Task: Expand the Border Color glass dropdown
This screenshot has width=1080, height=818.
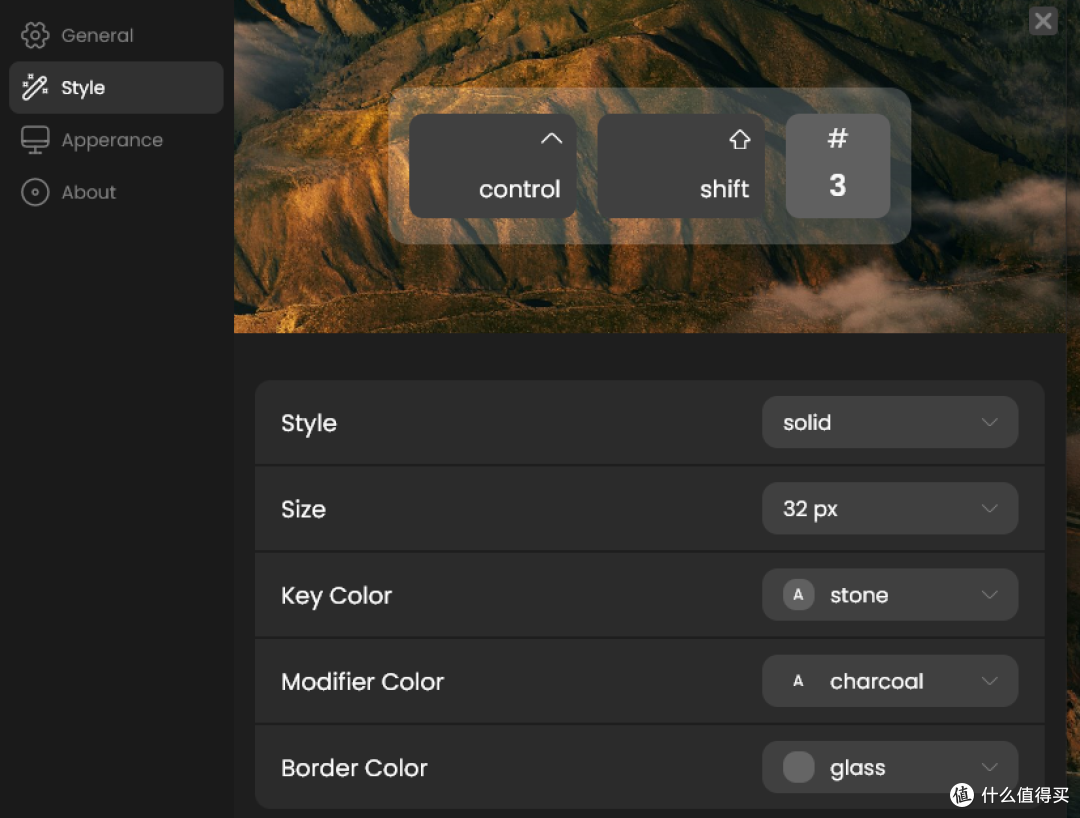Action: click(x=890, y=767)
